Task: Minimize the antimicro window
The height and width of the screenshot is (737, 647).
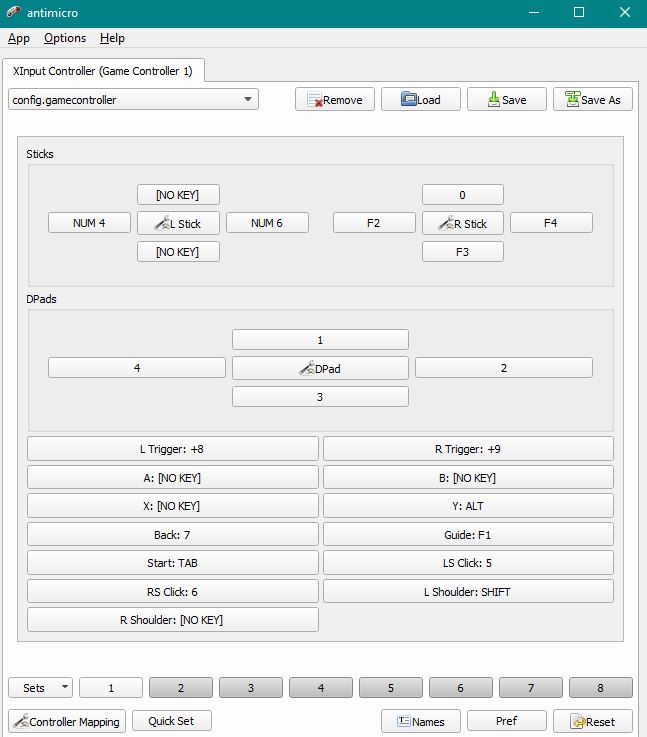Action: 534,13
